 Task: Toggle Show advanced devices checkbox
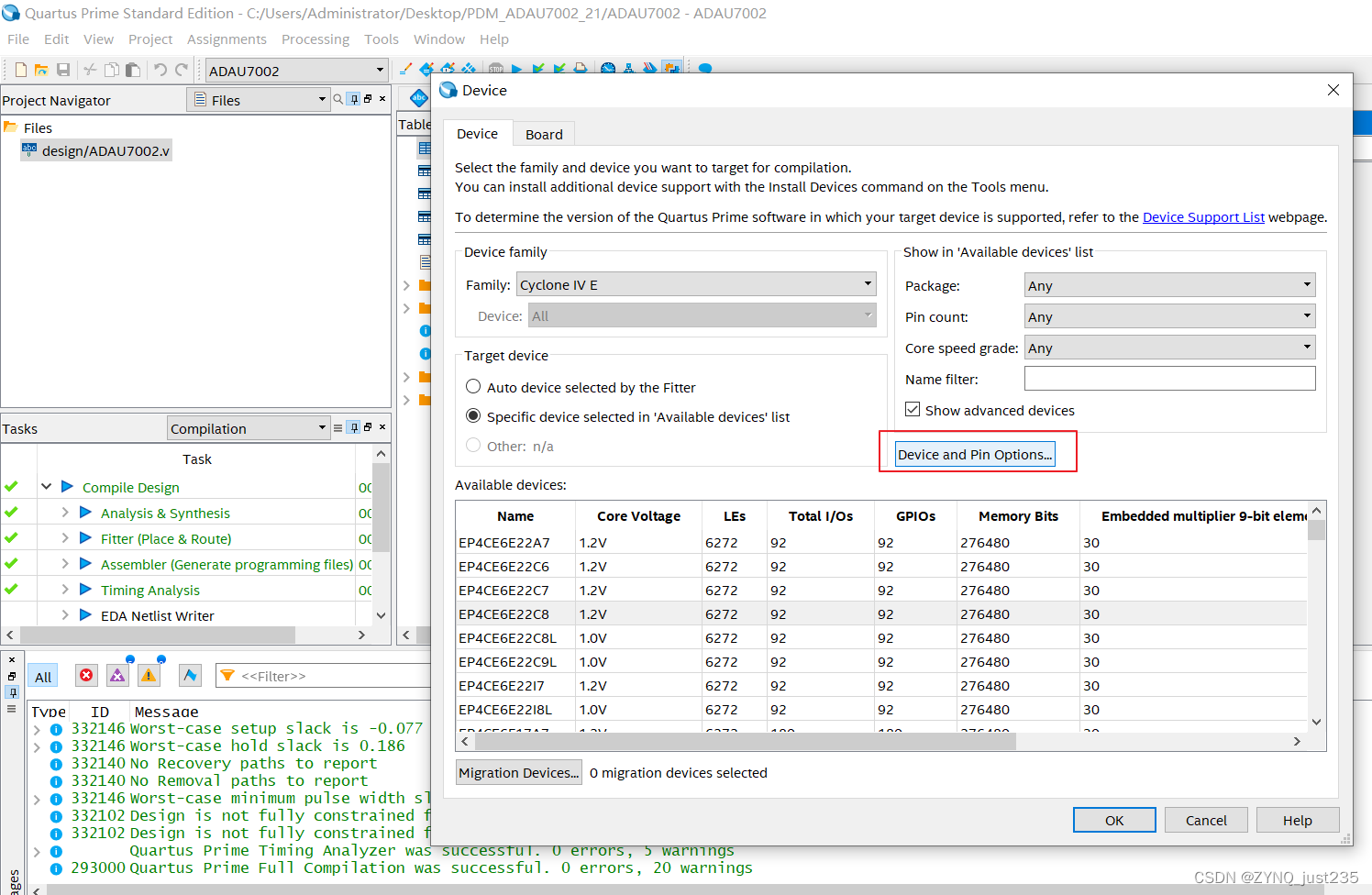click(913, 409)
